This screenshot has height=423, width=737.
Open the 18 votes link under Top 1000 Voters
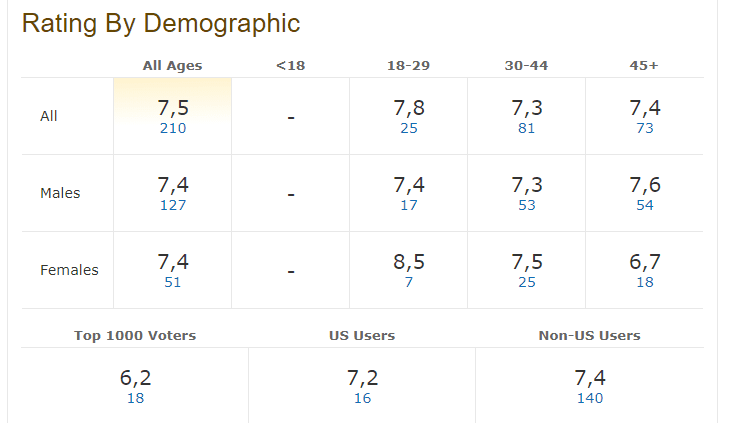click(x=135, y=398)
